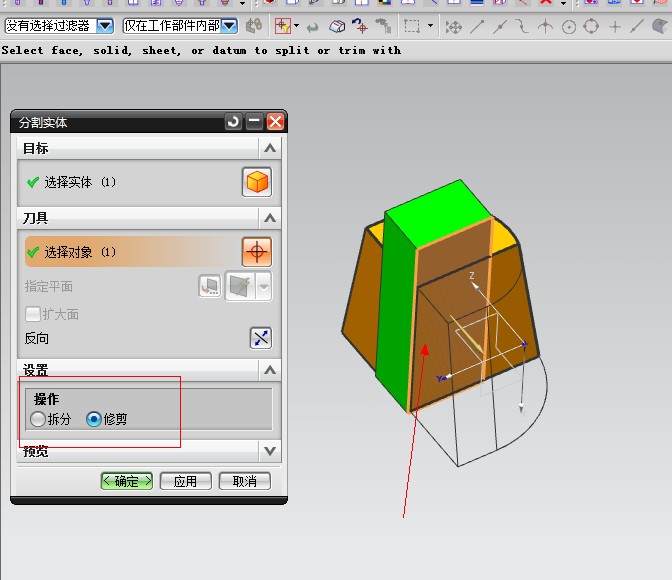This screenshot has height=580, width=672.
Task: Click the 确定 button
Action: pos(127,481)
